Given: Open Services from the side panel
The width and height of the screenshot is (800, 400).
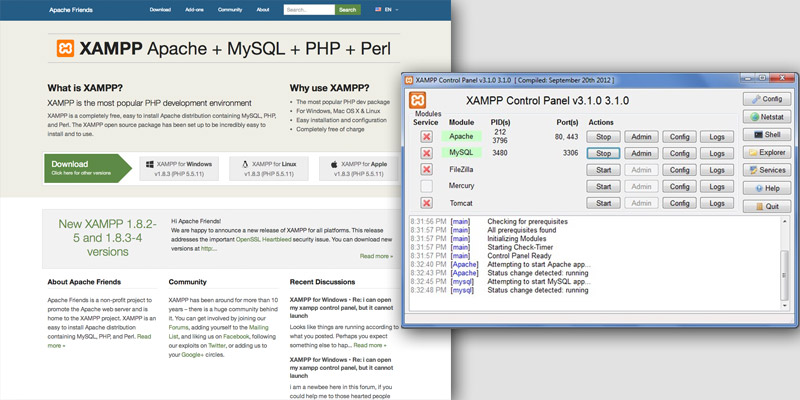Looking at the screenshot, I should tap(767, 170).
